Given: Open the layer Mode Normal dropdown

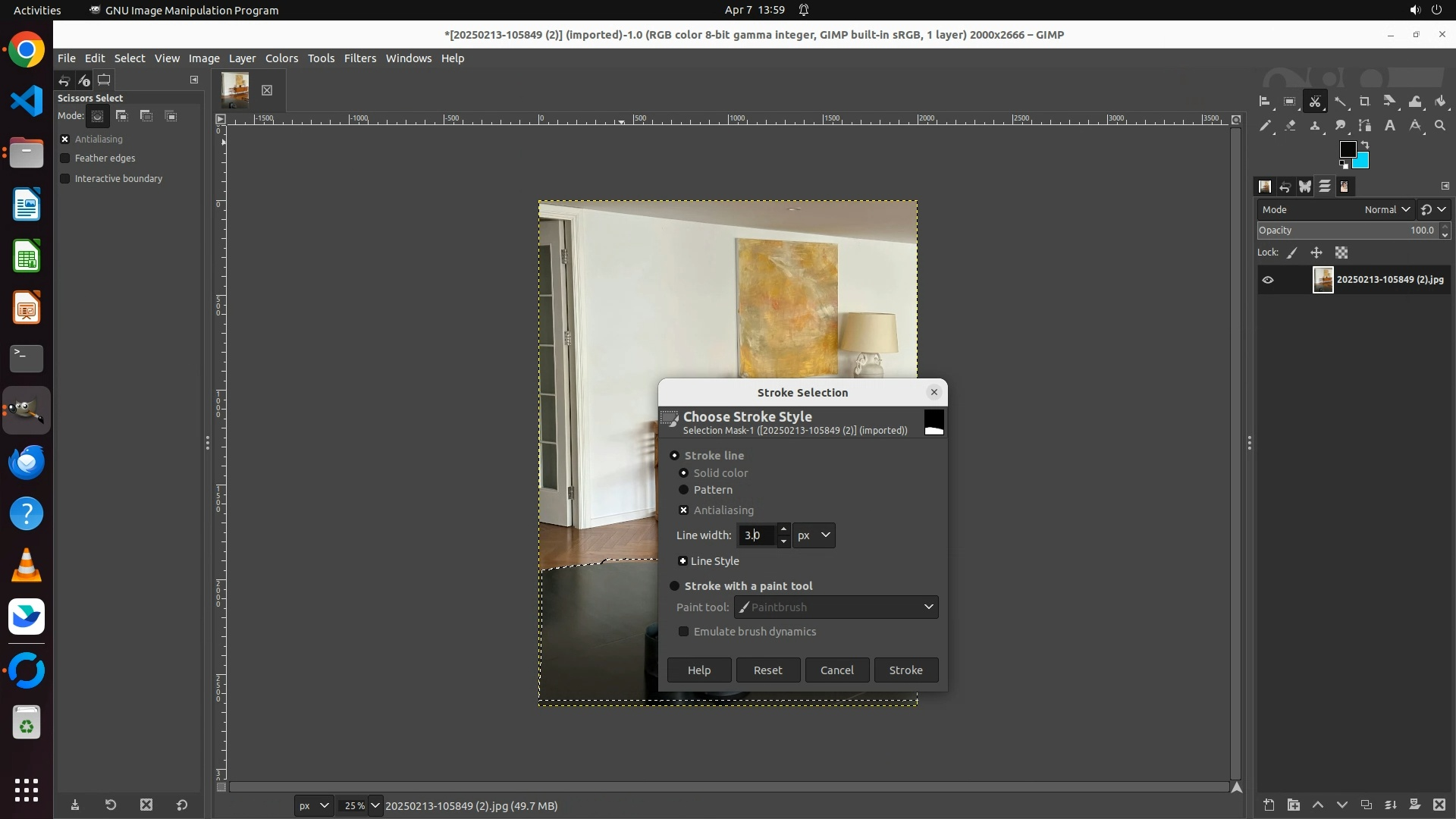Looking at the screenshot, I should [1387, 210].
